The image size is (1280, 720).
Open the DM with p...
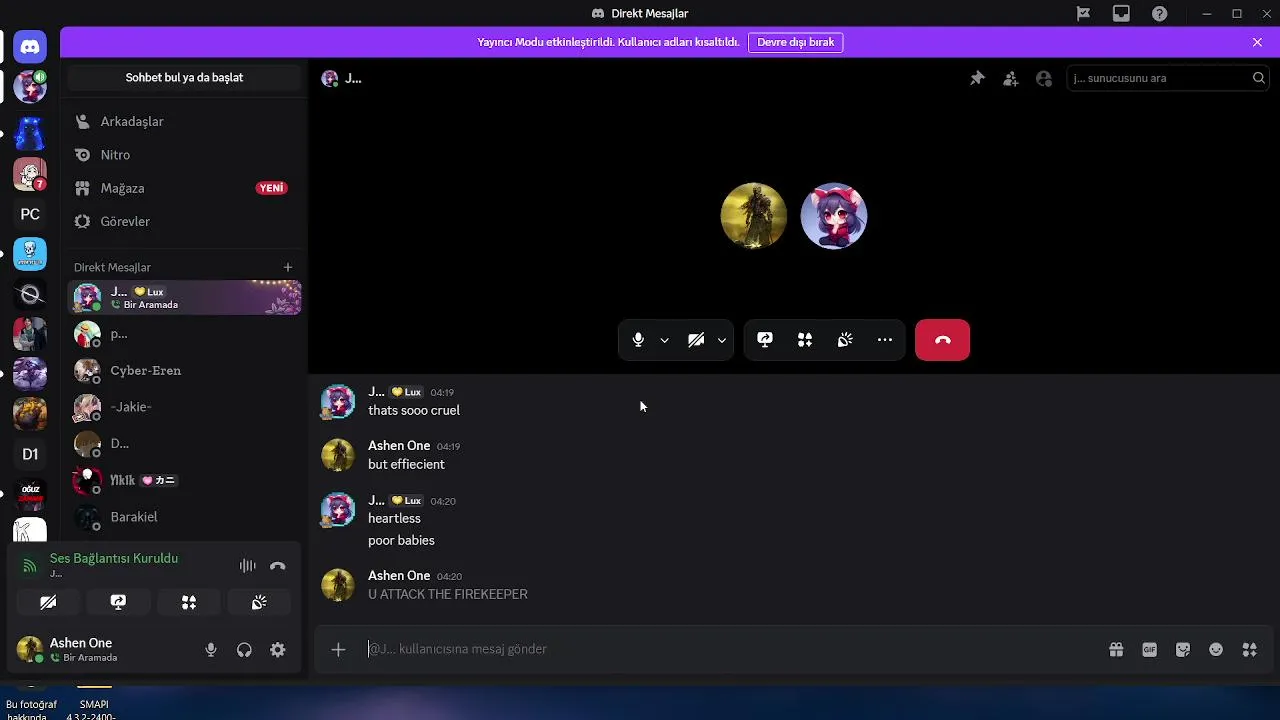184,334
